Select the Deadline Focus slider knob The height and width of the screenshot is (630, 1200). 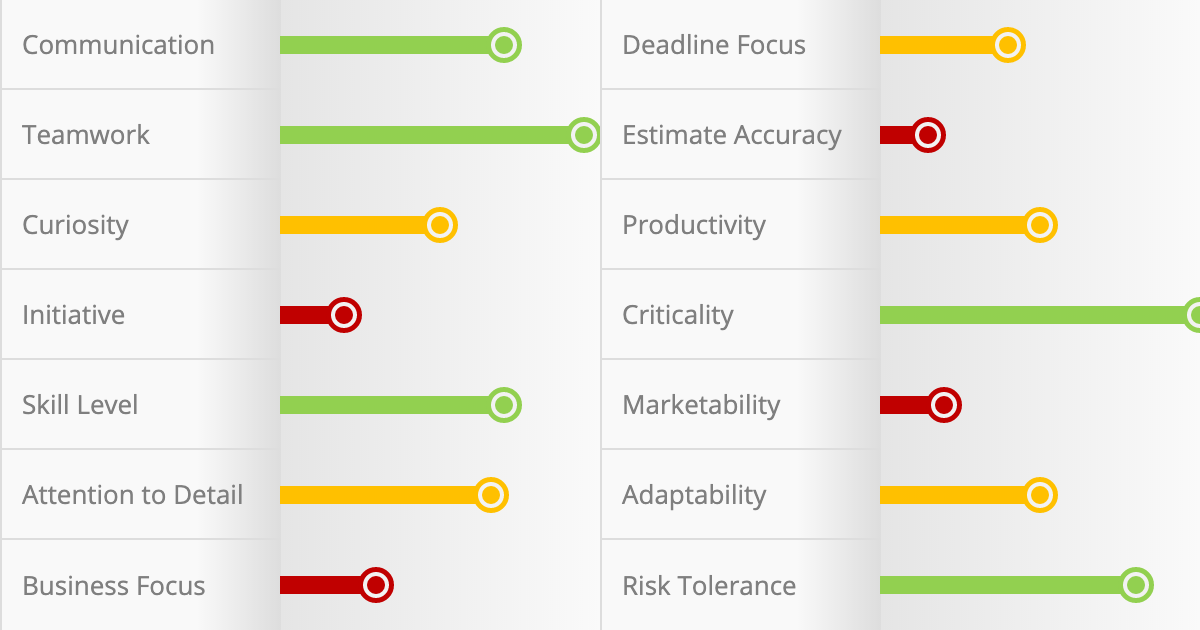point(1008,45)
